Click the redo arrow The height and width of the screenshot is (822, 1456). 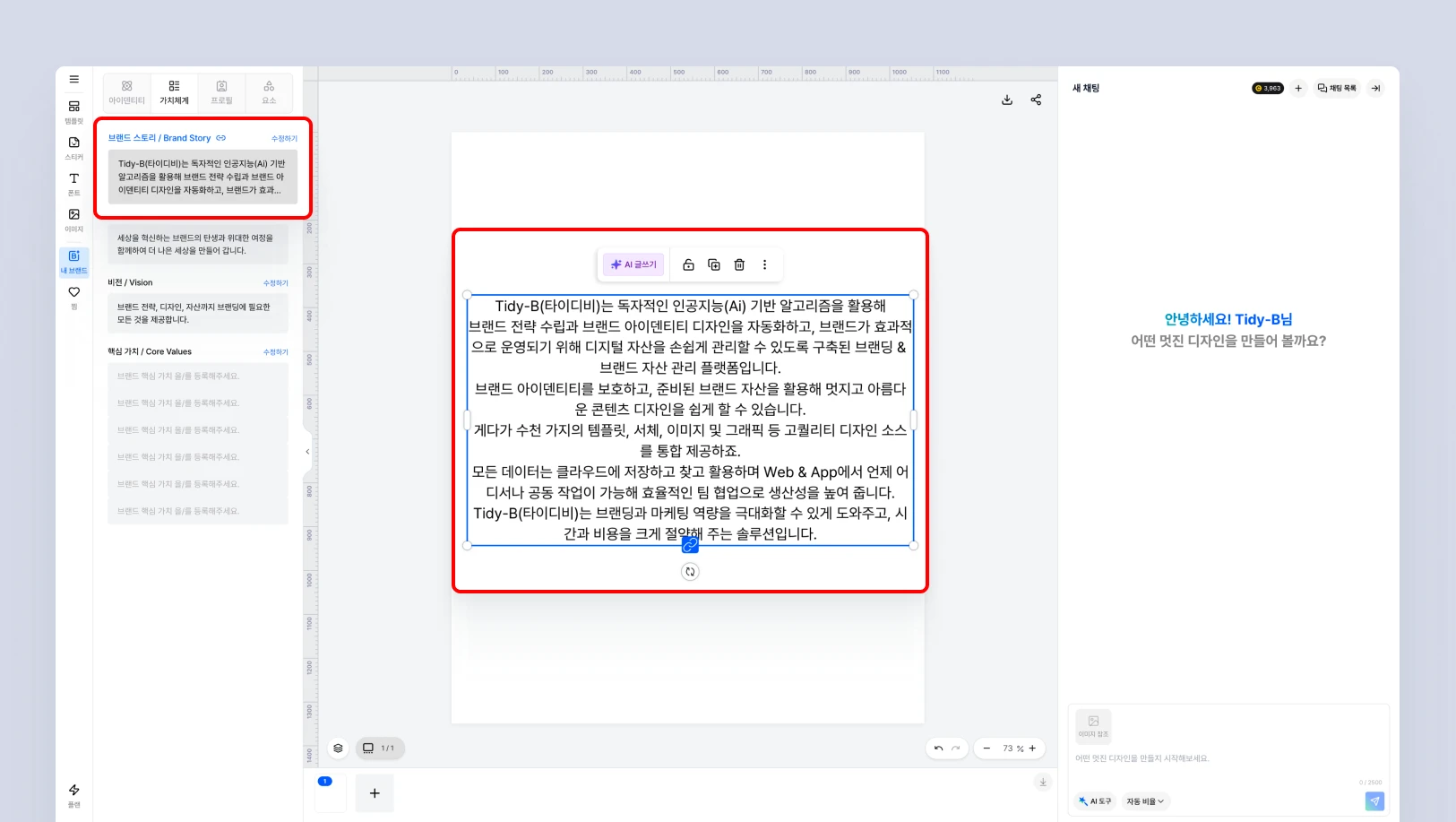[x=956, y=748]
